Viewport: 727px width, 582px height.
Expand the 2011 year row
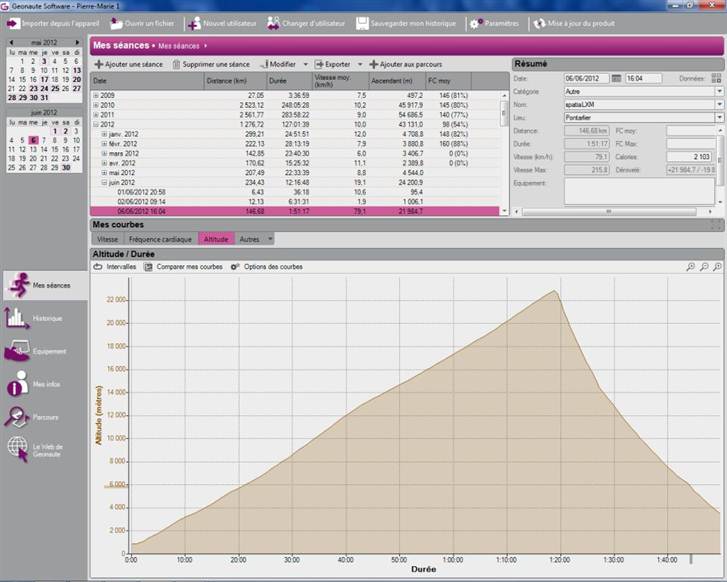[96, 115]
